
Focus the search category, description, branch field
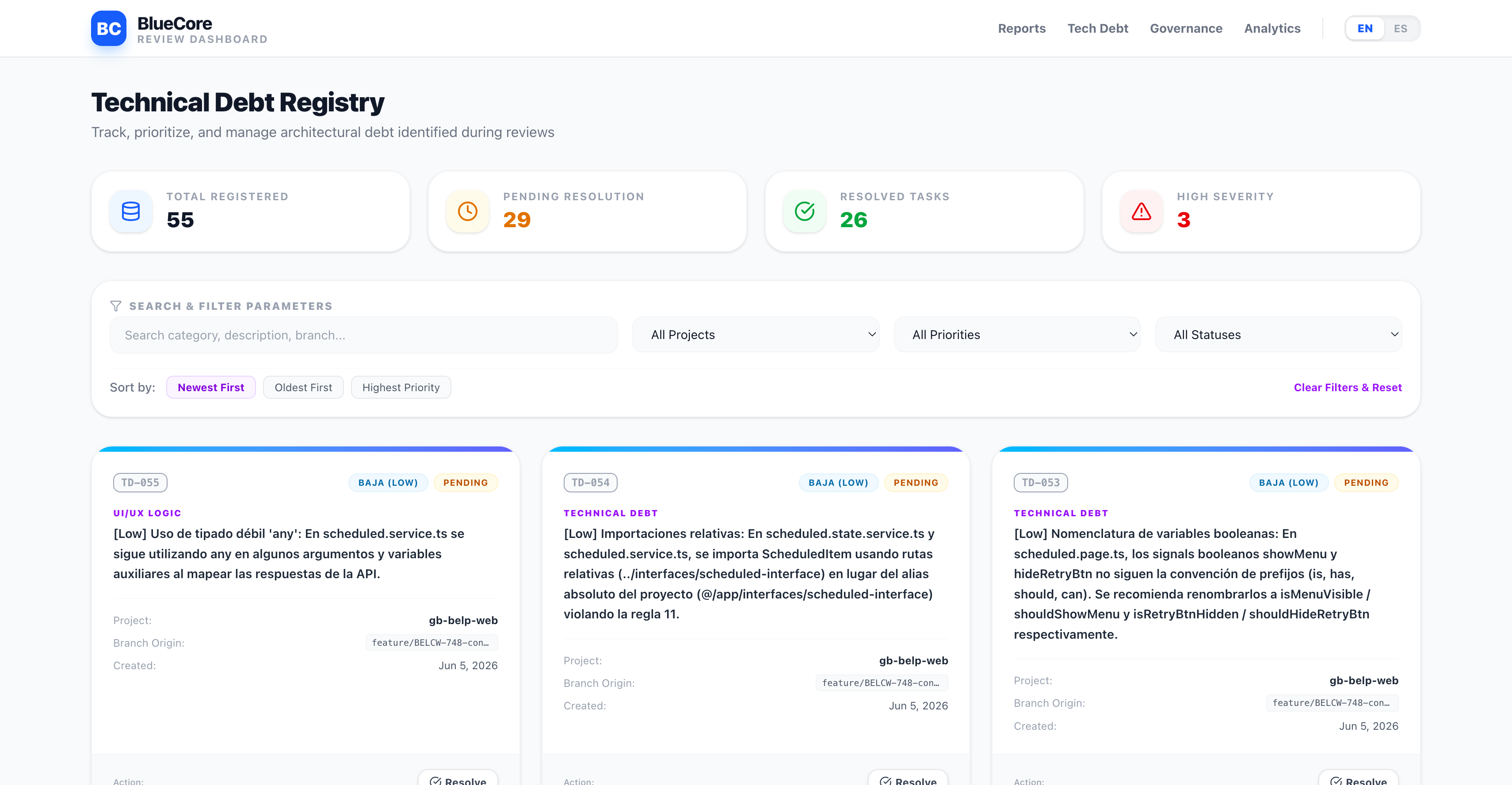tap(364, 335)
